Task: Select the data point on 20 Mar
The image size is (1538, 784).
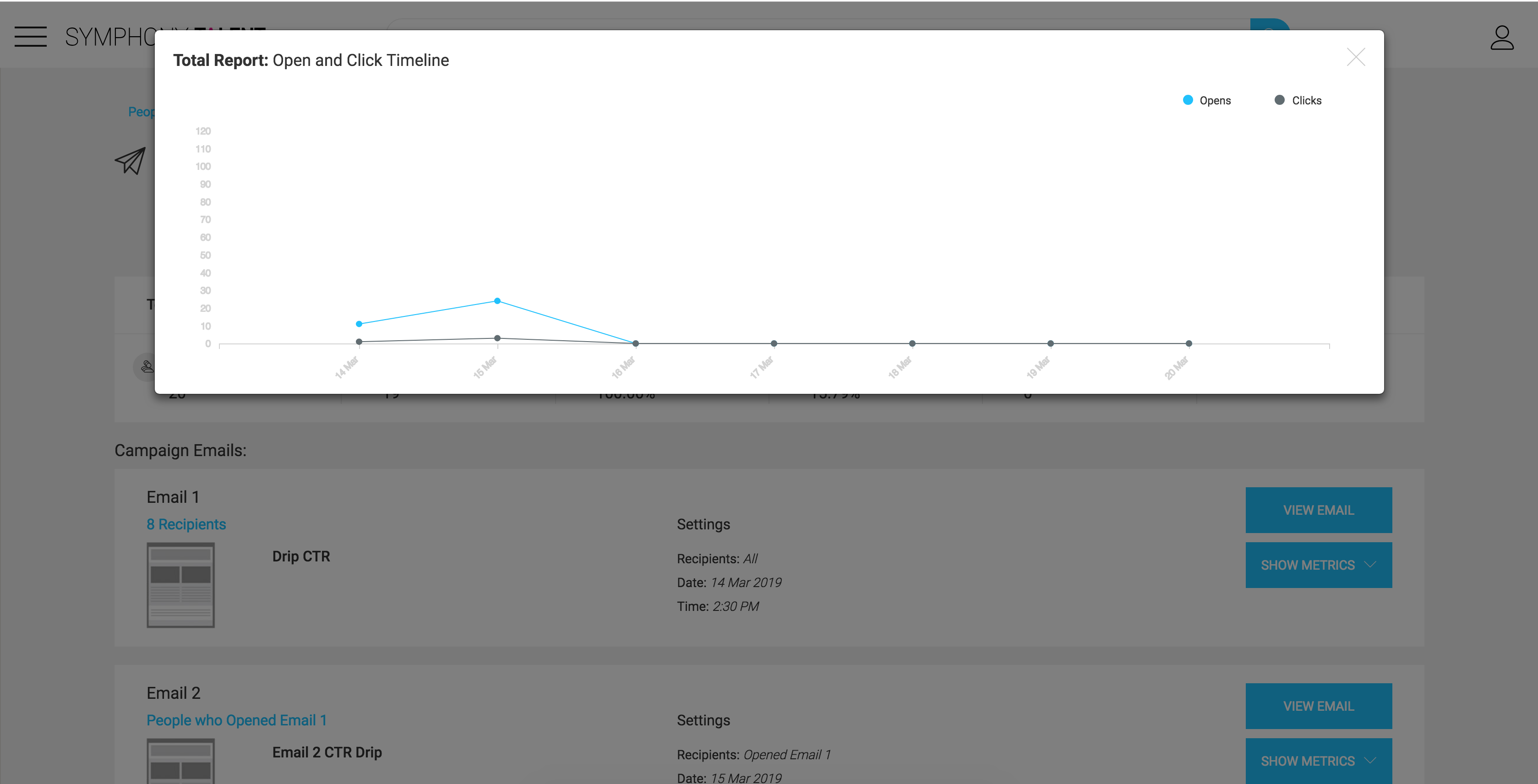Action: coord(1189,343)
